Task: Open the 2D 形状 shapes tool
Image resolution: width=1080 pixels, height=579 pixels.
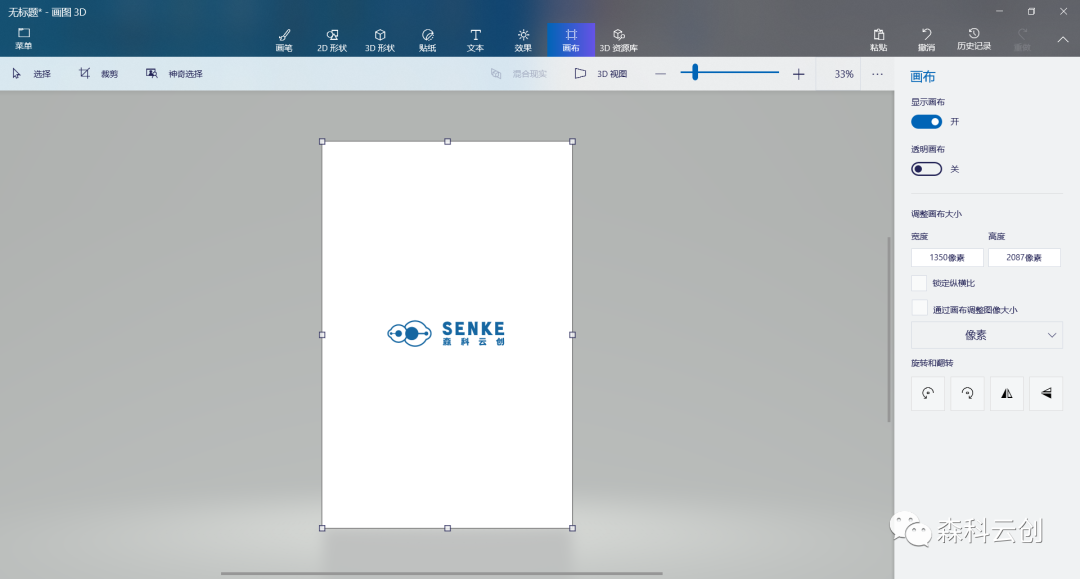Action: [332, 40]
